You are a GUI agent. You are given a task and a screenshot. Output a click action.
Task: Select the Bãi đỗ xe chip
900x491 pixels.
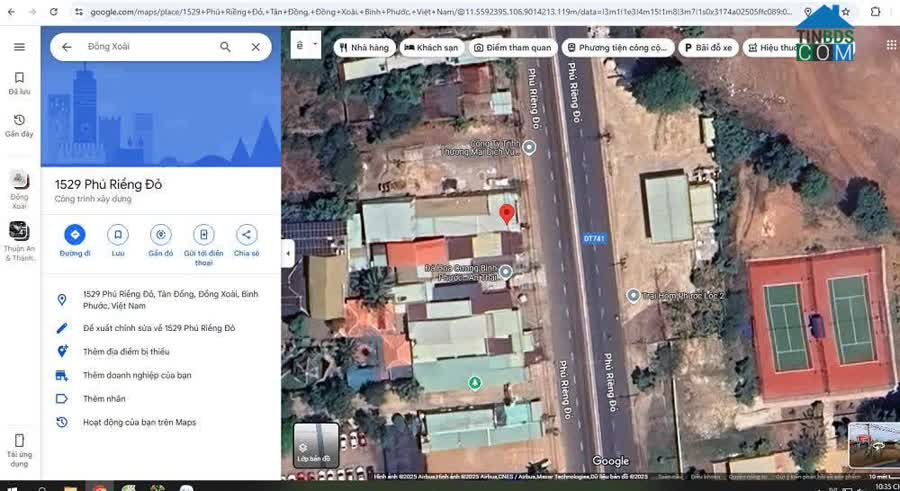(708, 47)
